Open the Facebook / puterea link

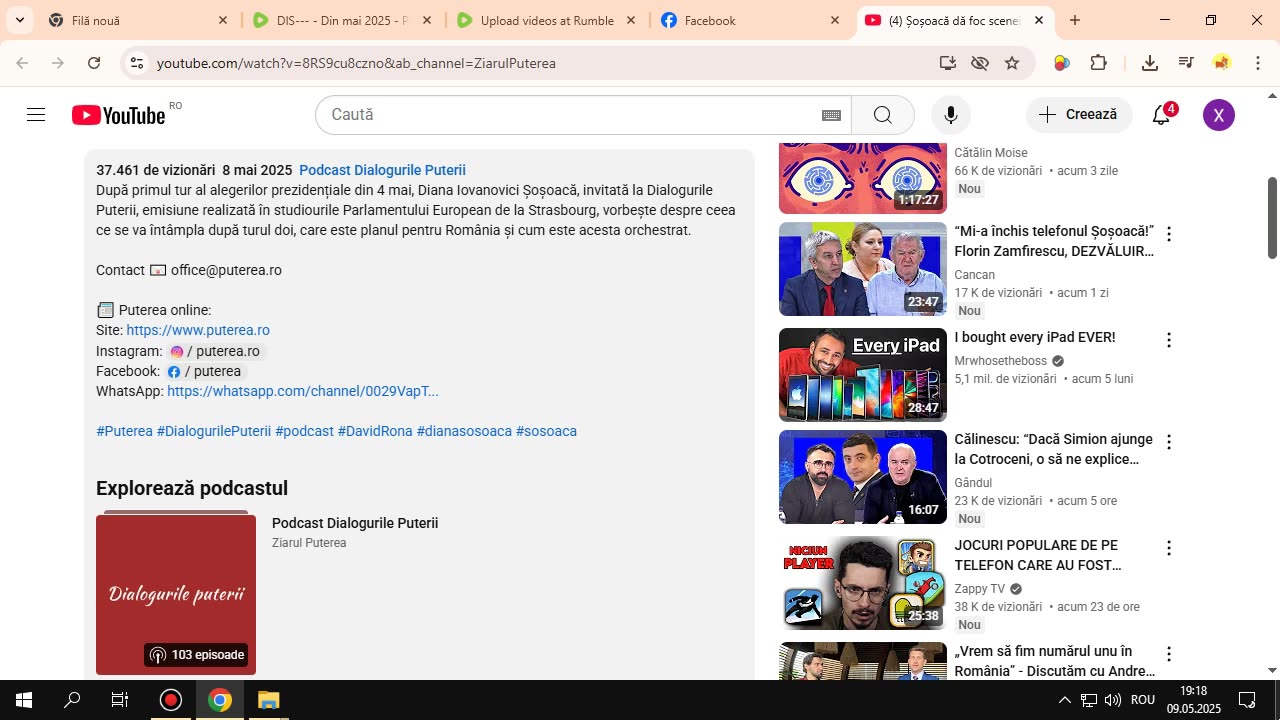point(205,371)
